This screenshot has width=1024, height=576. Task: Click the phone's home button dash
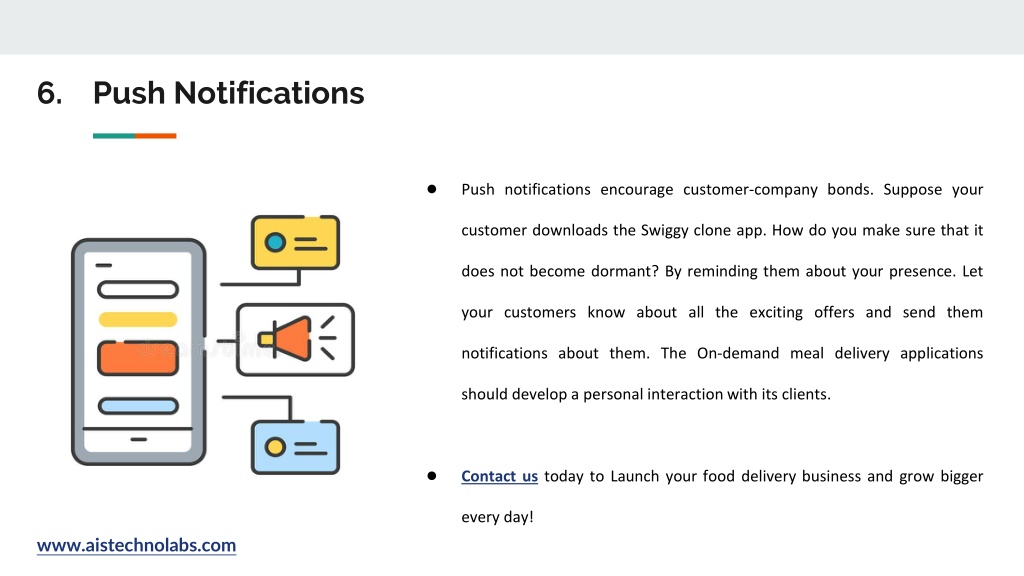tap(138, 440)
